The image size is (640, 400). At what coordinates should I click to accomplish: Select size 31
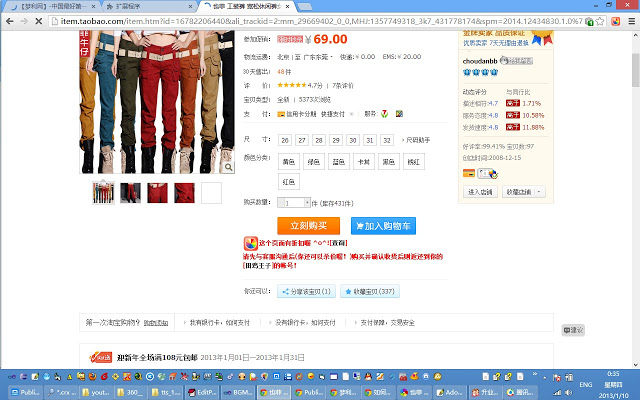point(370,140)
